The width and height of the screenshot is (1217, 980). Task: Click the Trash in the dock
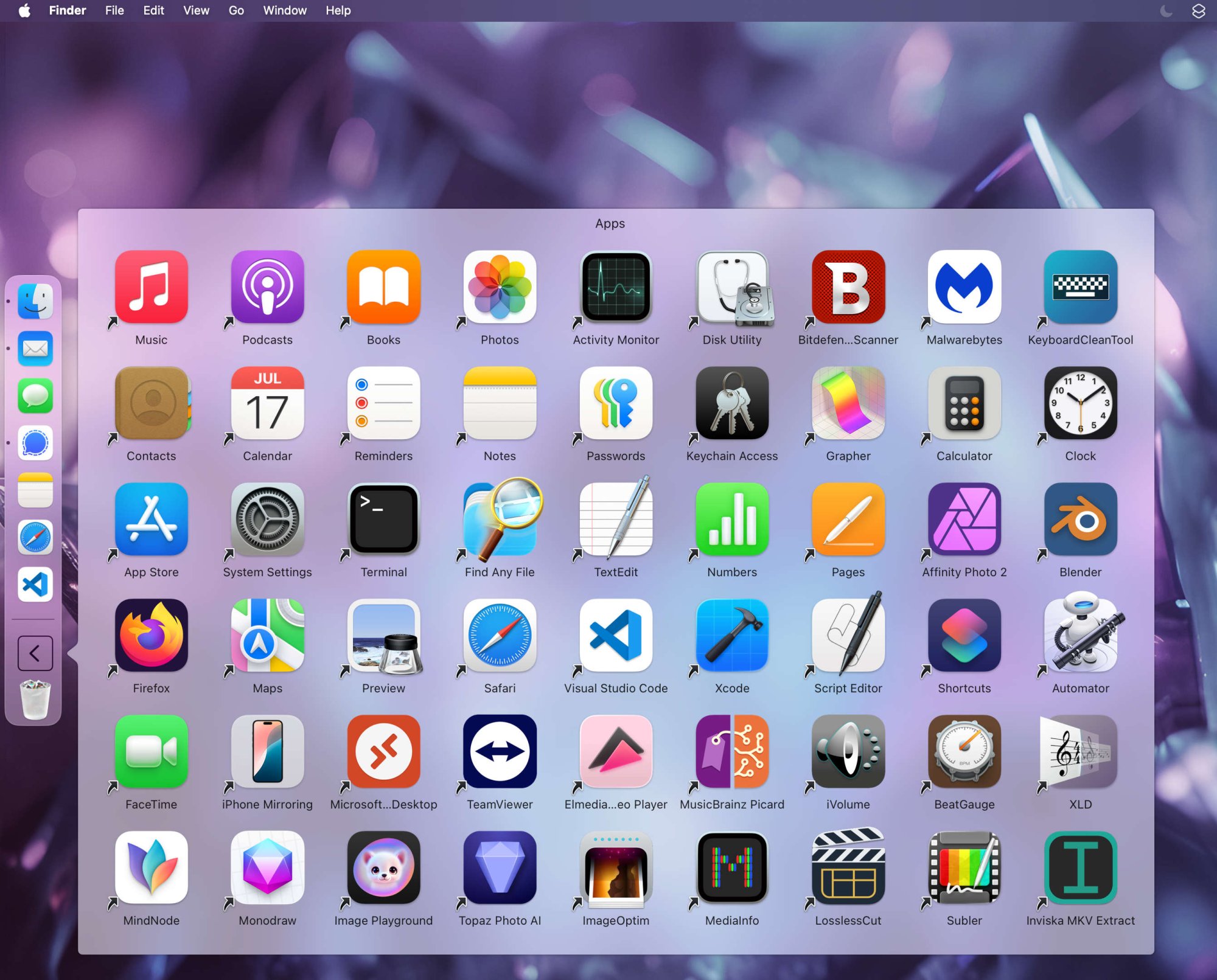pos(35,700)
